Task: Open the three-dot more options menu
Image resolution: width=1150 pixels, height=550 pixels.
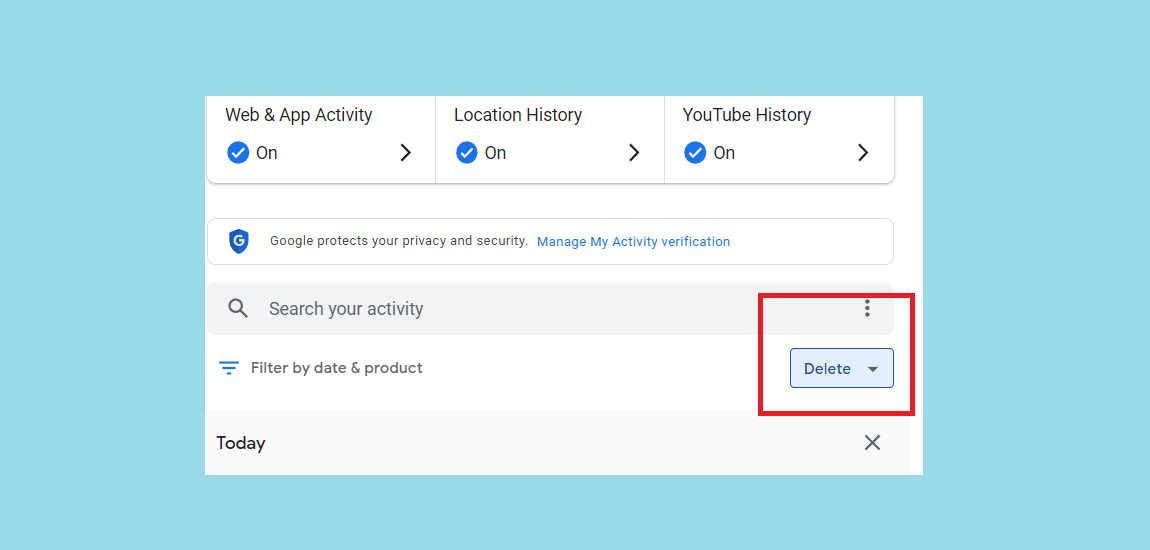Action: tap(867, 308)
